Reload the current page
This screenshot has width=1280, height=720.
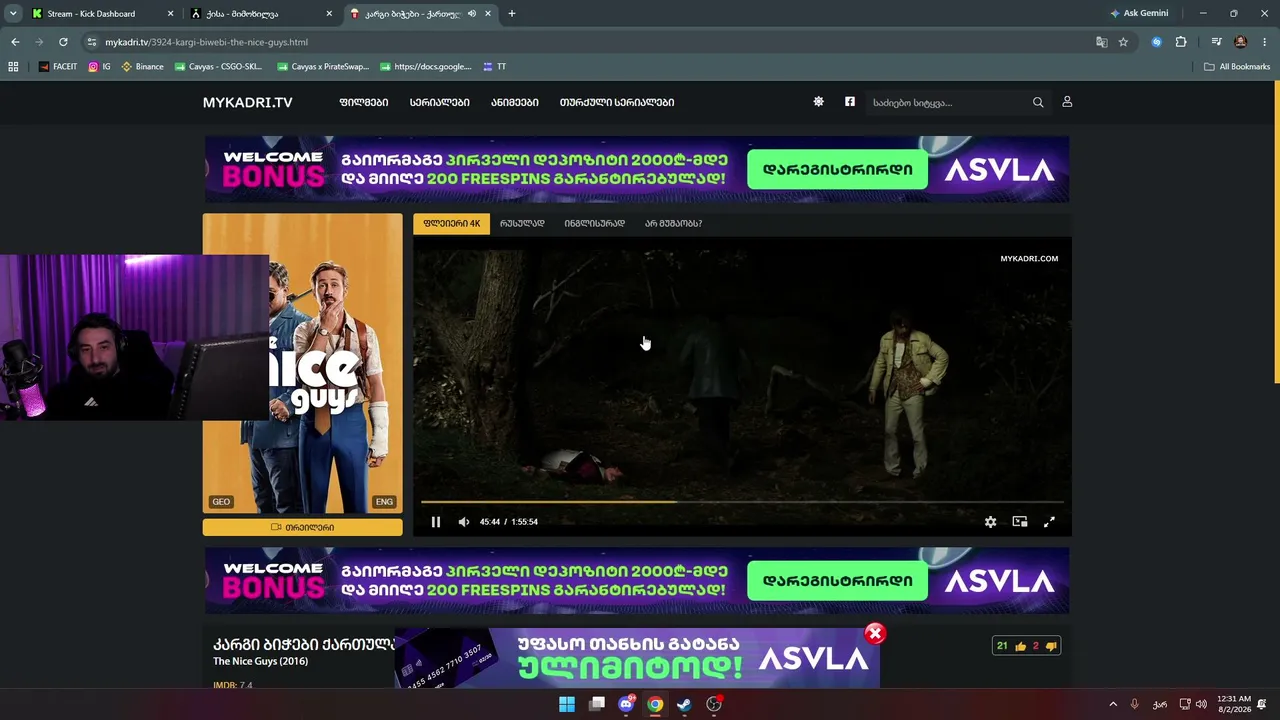pyautogui.click(x=63, y=42)
